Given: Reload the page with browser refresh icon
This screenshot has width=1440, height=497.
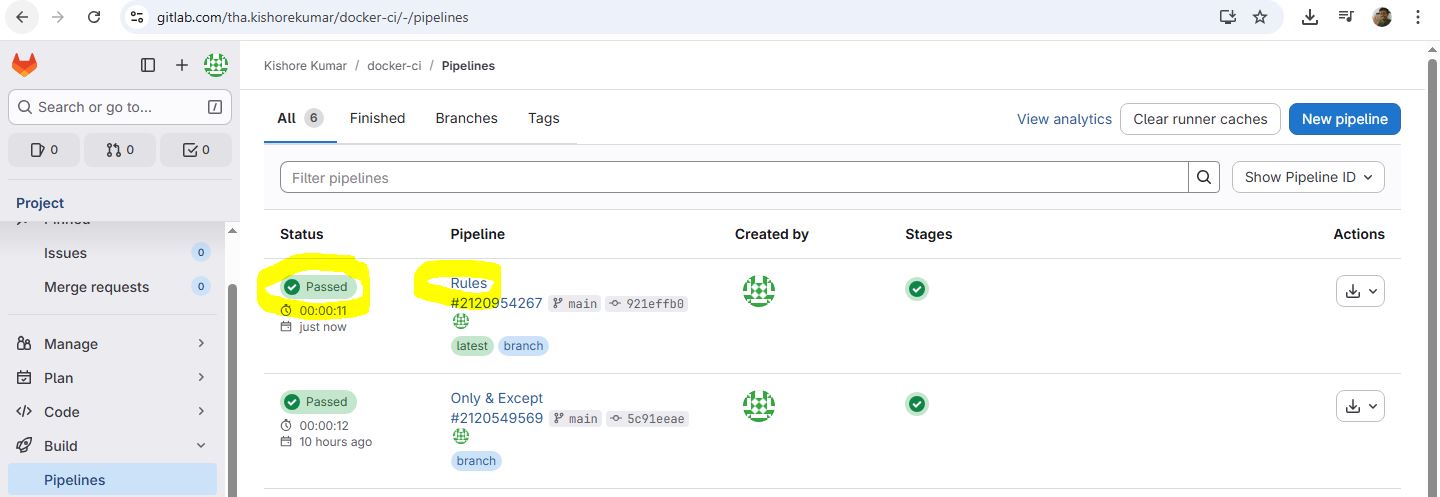Looking at the screenshot, I should (x=94, y=17).
